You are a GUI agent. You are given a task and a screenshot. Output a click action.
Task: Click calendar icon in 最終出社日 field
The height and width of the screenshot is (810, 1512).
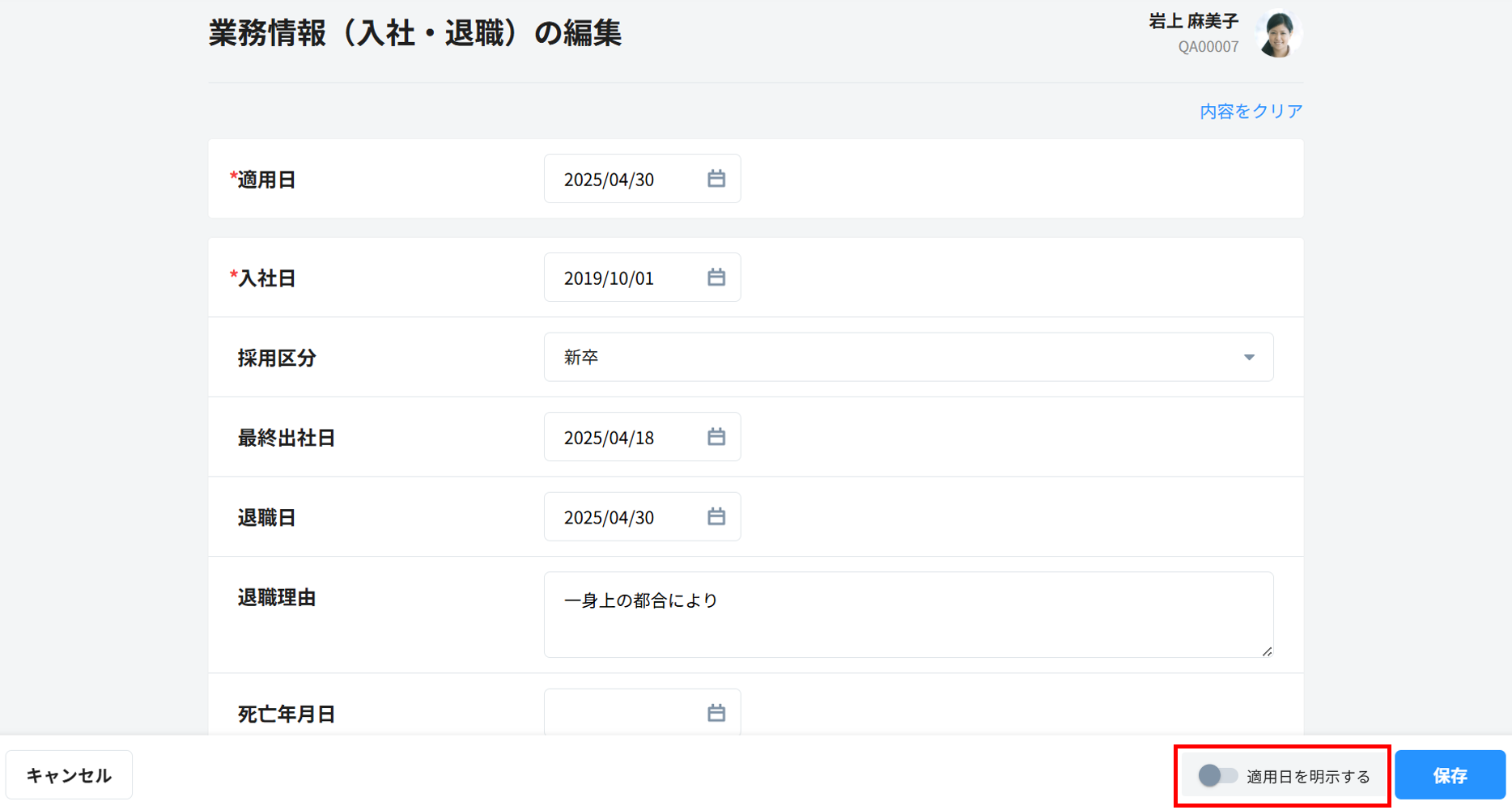pyautogui.click(x=716, y=437)
